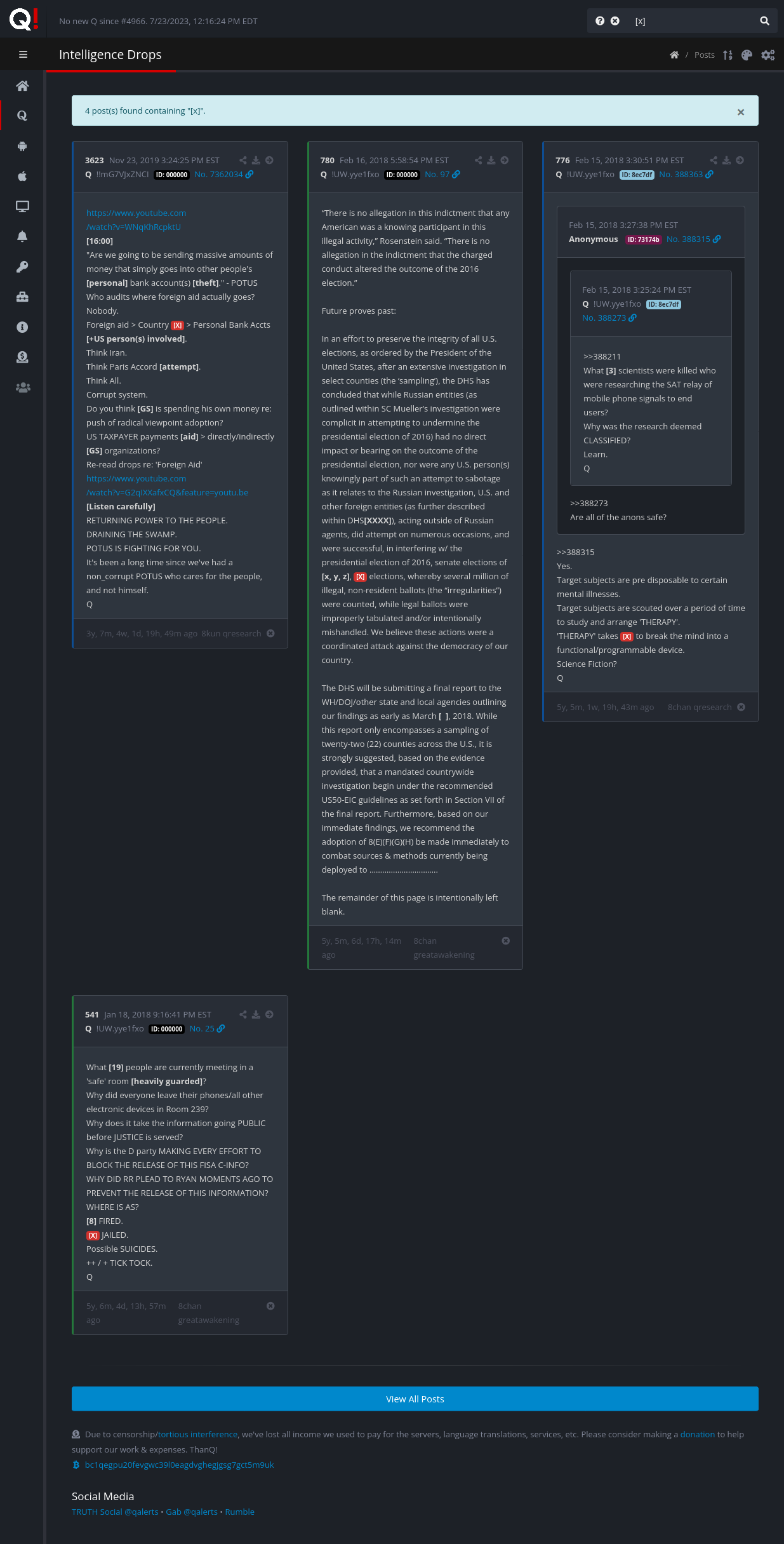Click the sort order icon in the header
784x1544 pixels.
[728, 55]
